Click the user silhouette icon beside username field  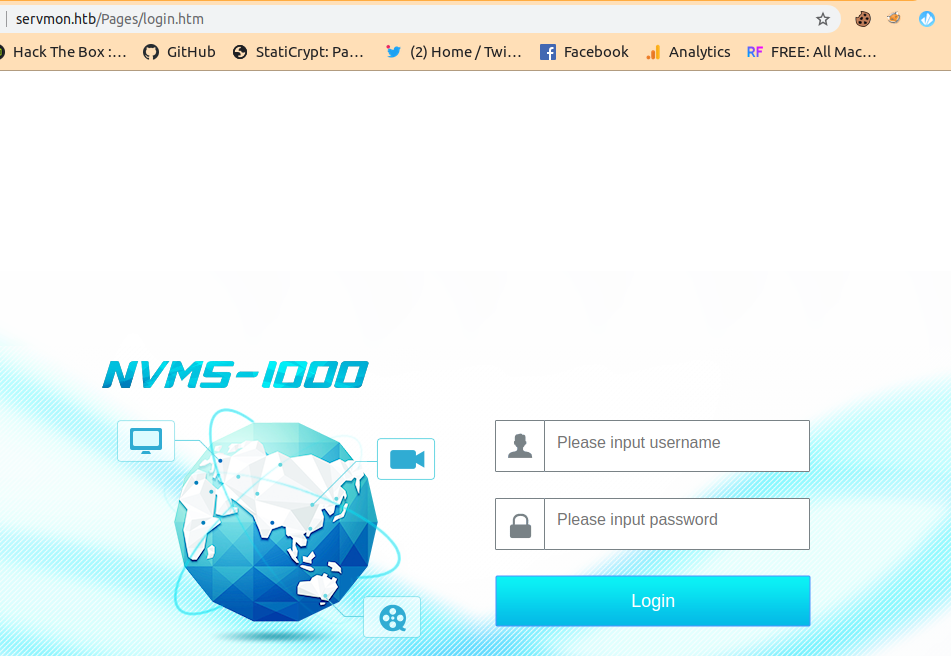click(520, 446)
